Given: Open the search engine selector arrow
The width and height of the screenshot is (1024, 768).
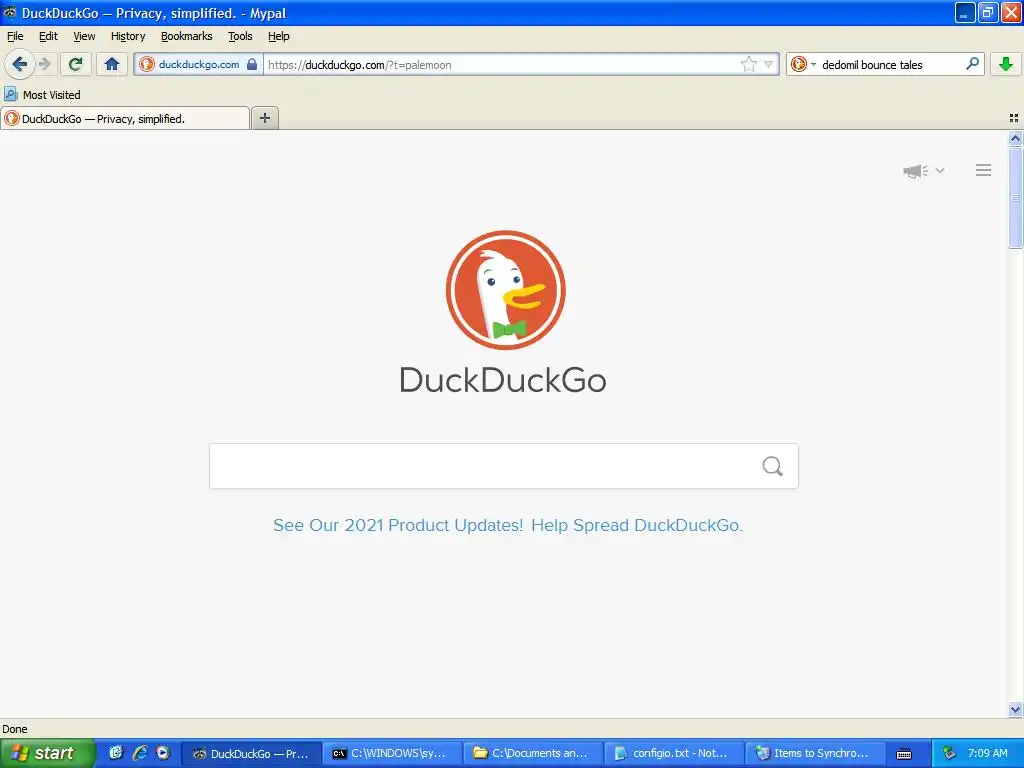Looking at the screenshot, I should pyautogui.click(x=813, y=65).
